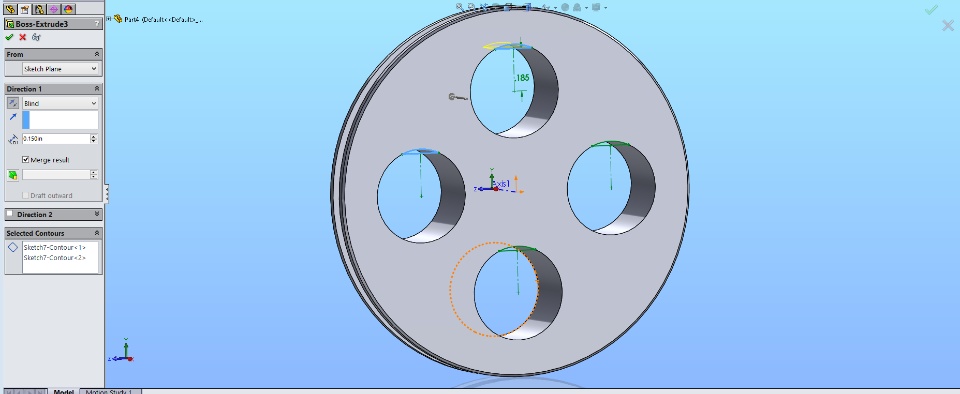The image size is (960, 394).
Task: Click the panel splitter handle on PropertyManager edge
Action: [106, 194]
